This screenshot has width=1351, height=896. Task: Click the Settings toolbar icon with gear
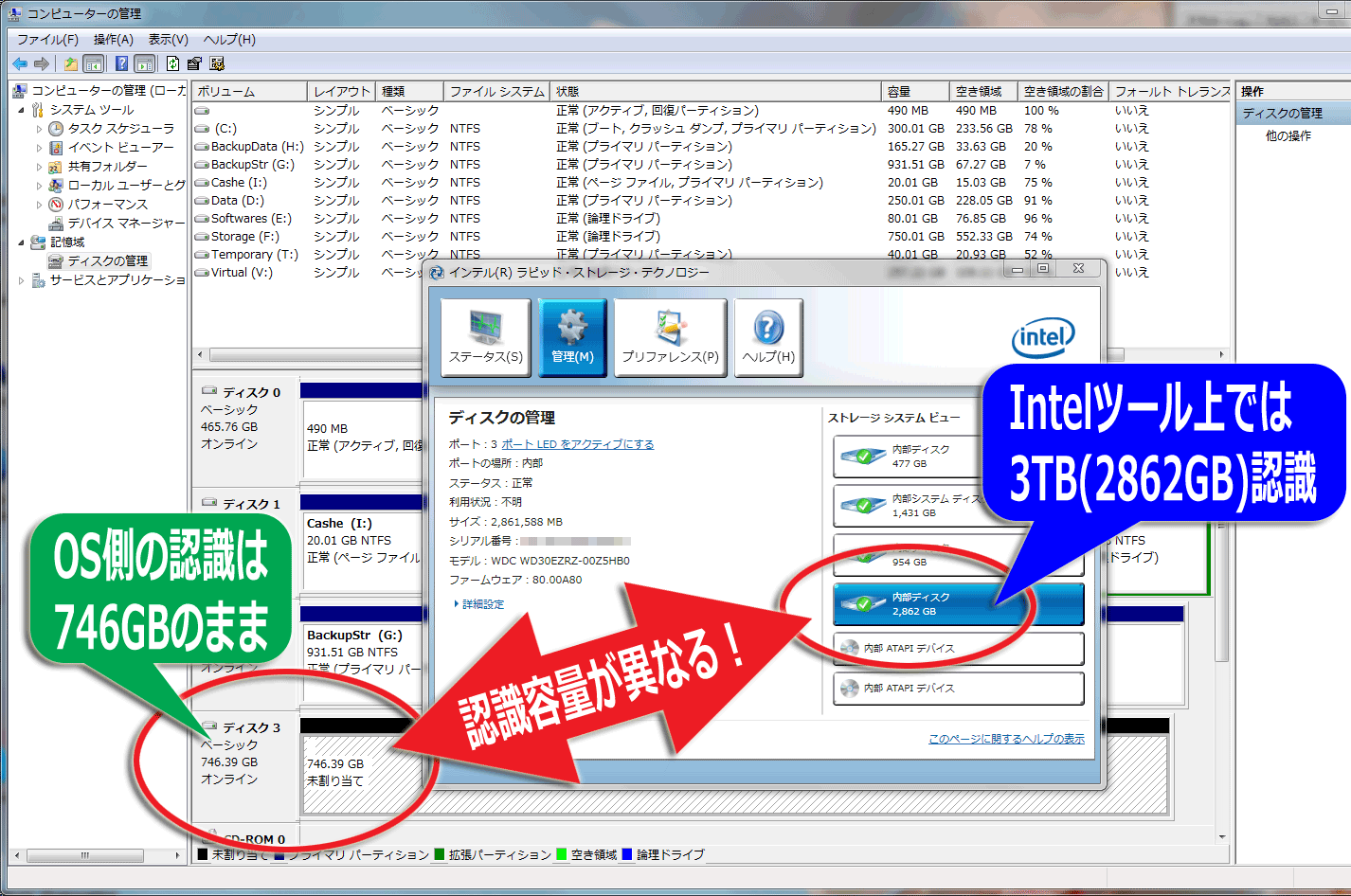point(217,63)
